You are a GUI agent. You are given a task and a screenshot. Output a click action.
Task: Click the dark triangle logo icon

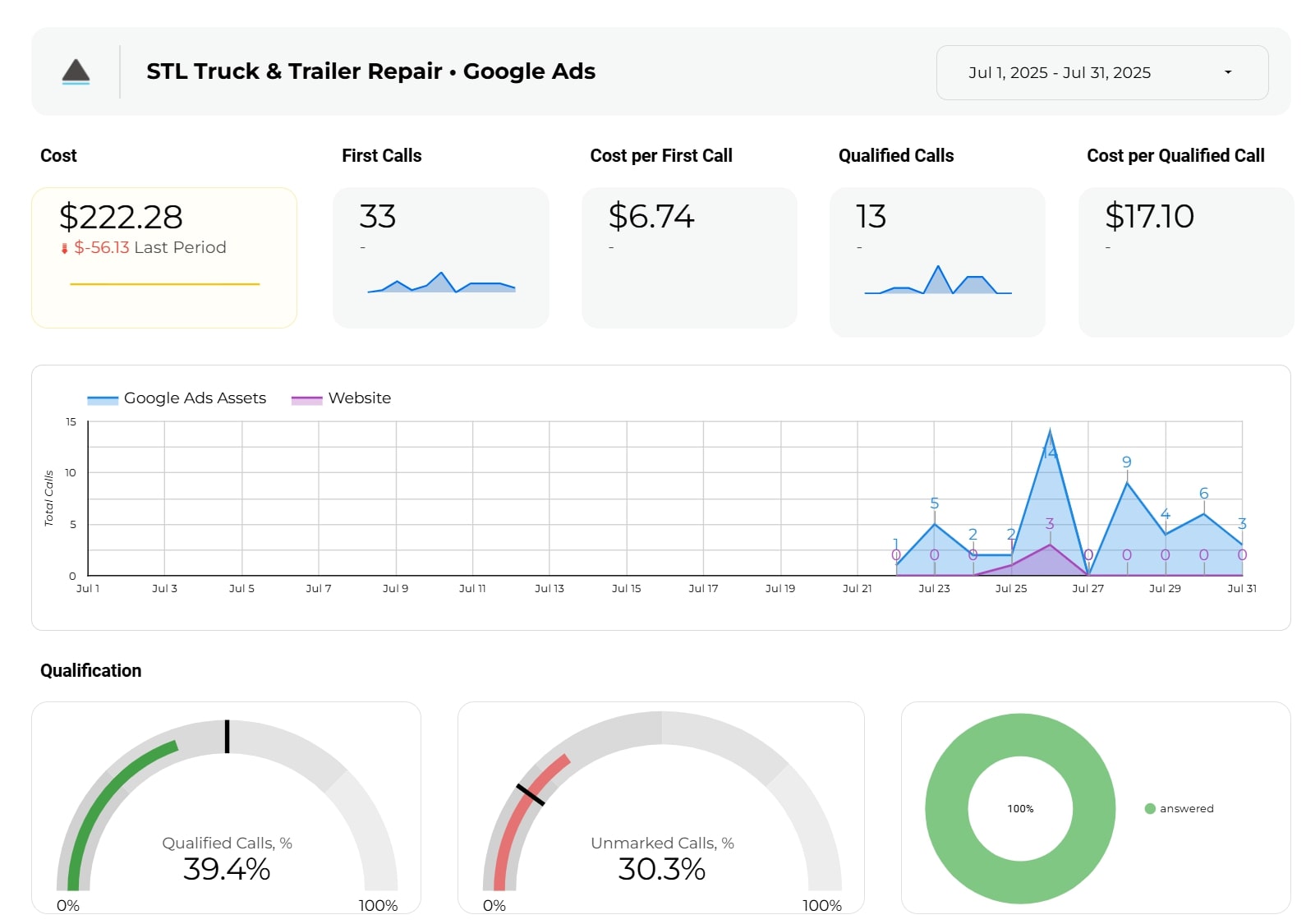pos(76,71)
